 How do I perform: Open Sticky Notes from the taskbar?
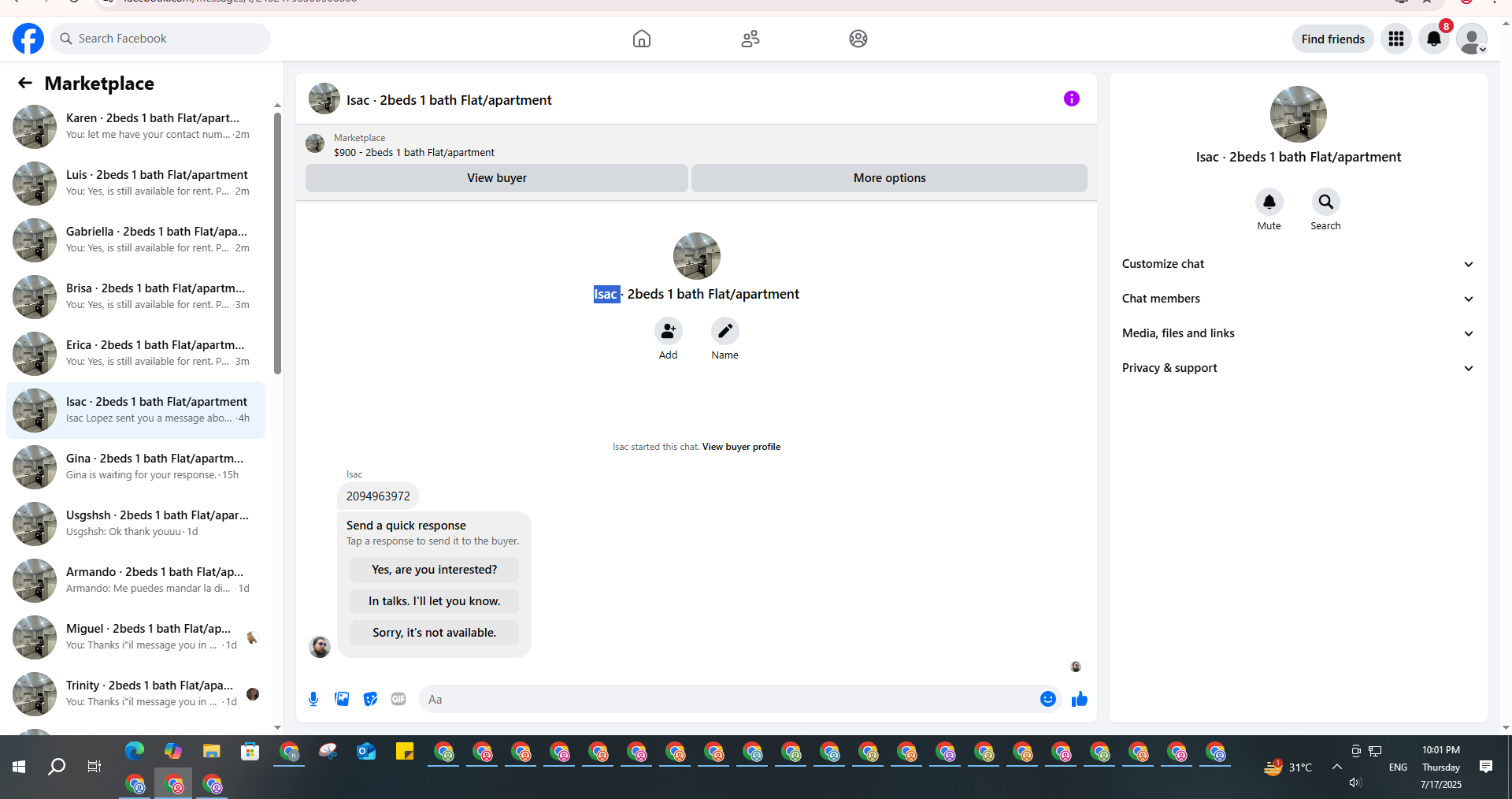(405, 752)
